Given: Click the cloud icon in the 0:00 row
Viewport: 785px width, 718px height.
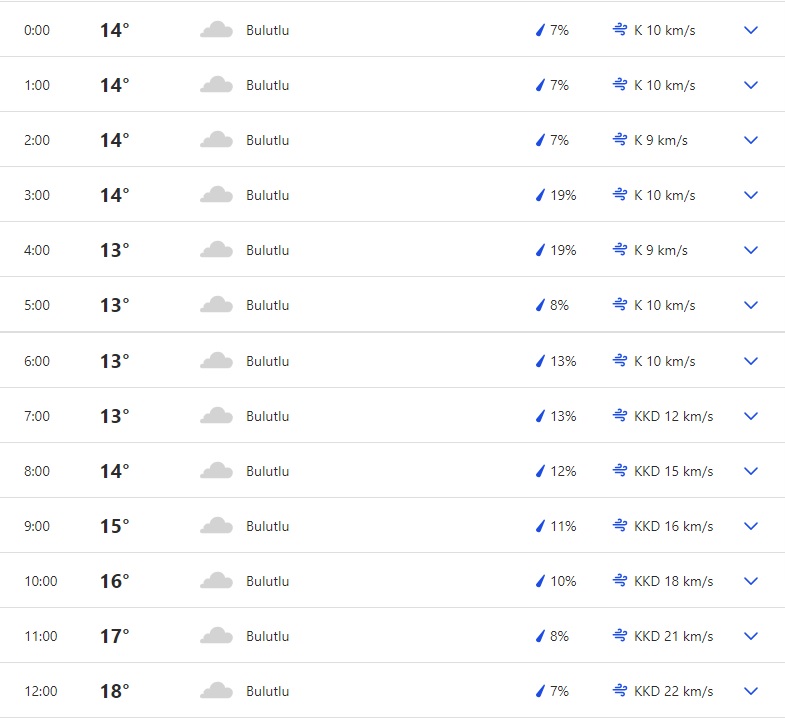Looking at the screenshot, I should point(216,30).
